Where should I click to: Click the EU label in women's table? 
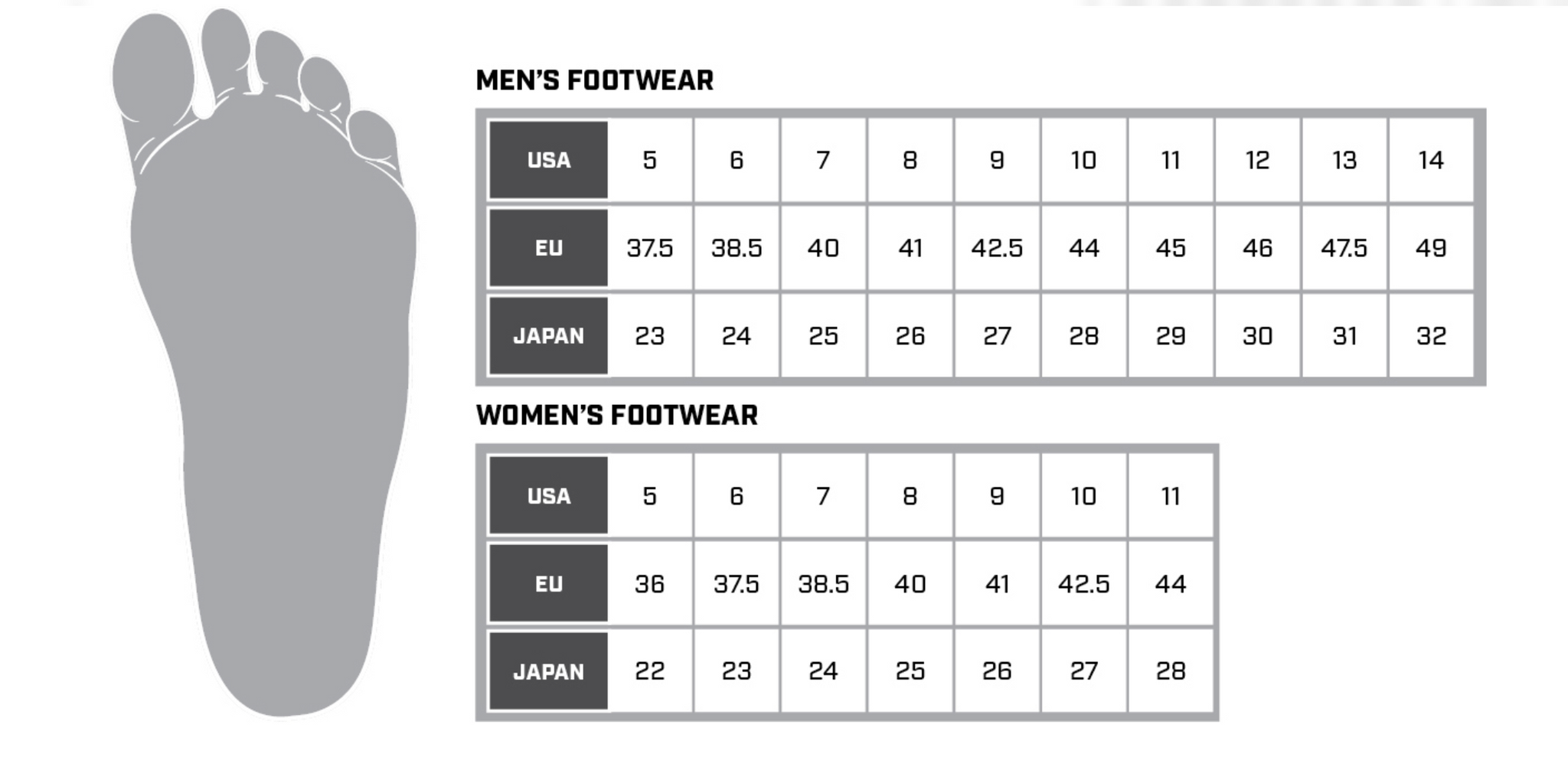(x=548, y=583)
